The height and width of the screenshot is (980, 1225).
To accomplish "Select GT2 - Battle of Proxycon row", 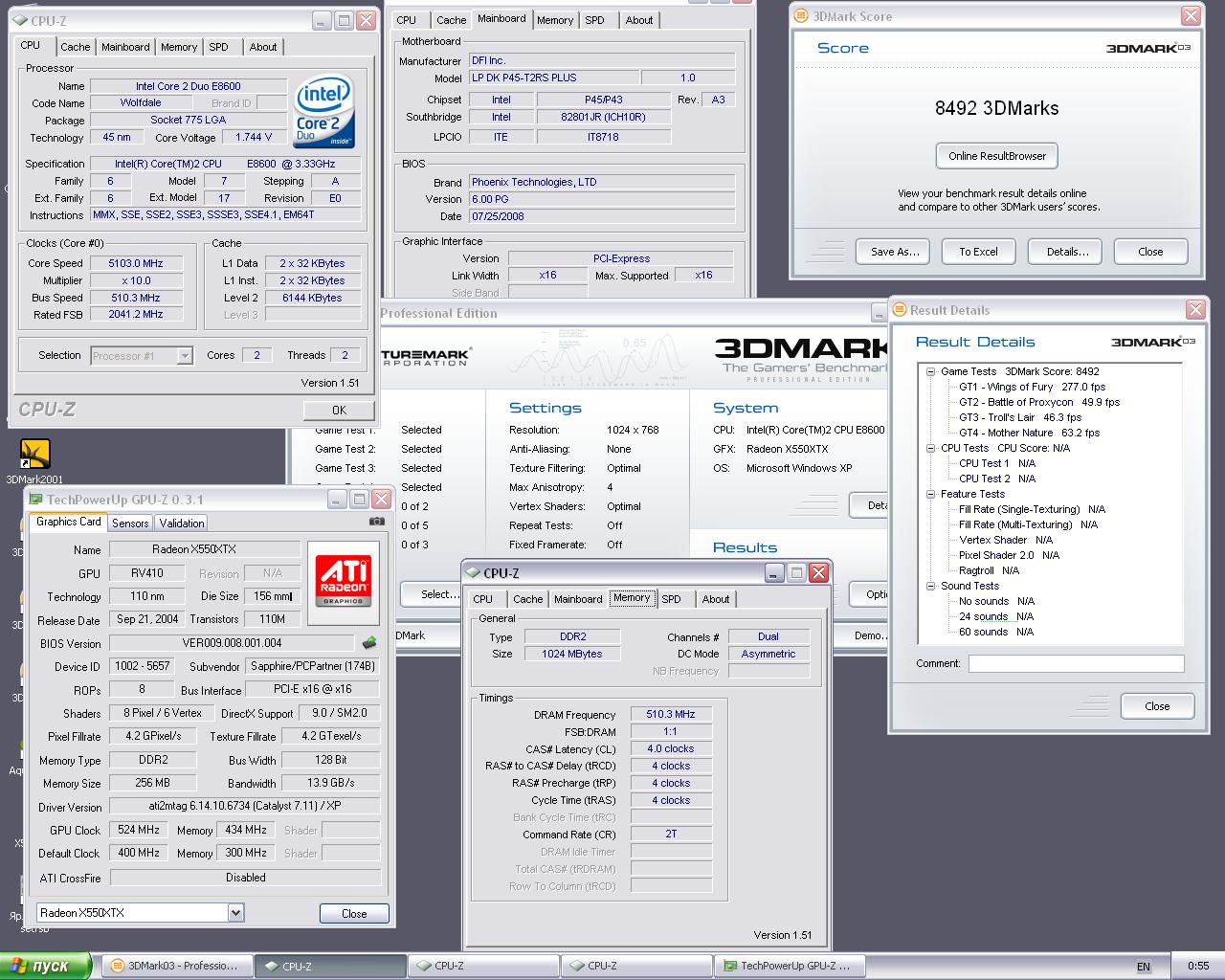I will 1039,402.
